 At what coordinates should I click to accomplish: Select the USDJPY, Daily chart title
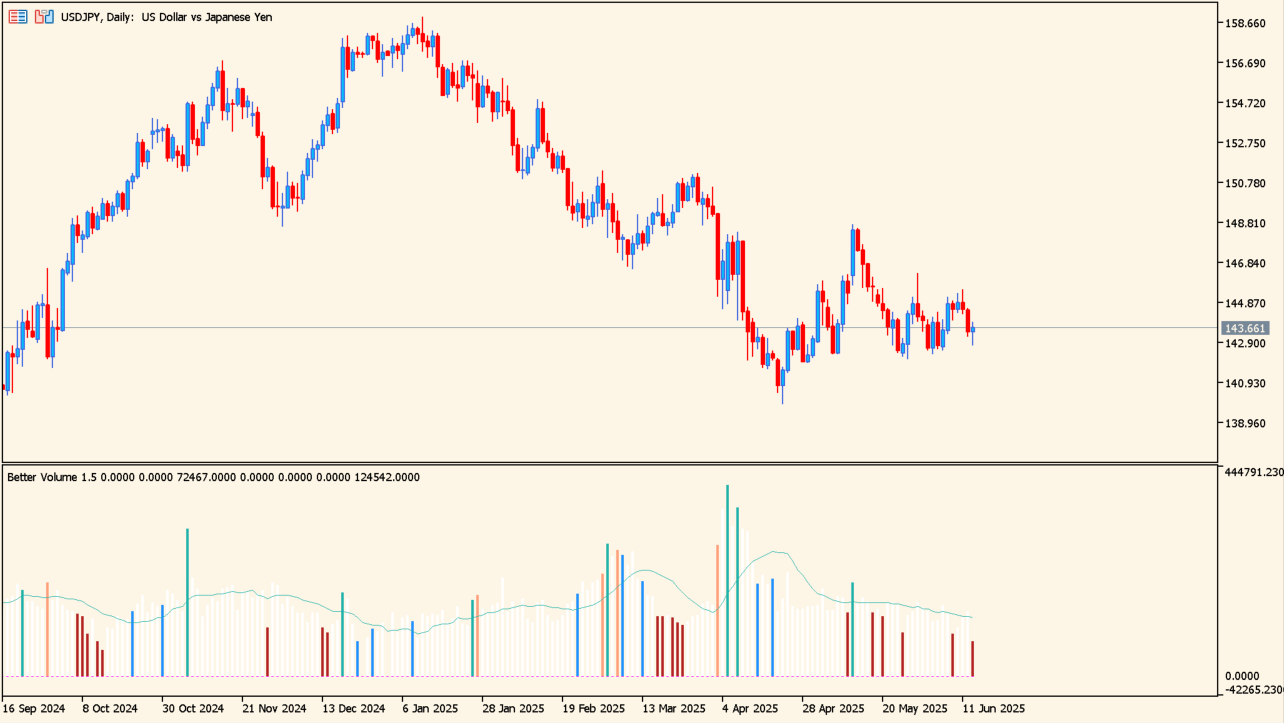(x=166, y=17)
